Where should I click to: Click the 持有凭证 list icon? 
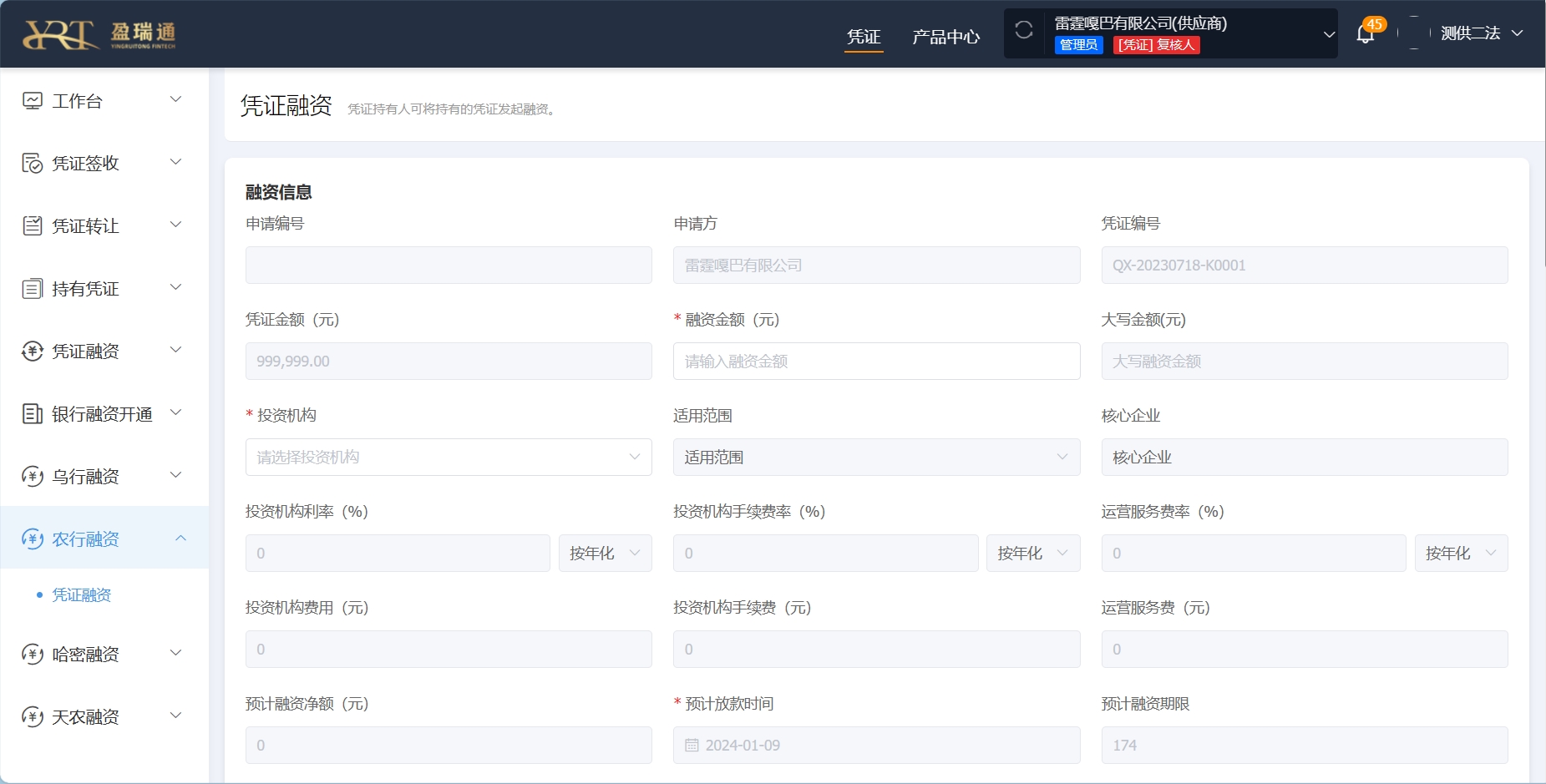coord(32,289)
